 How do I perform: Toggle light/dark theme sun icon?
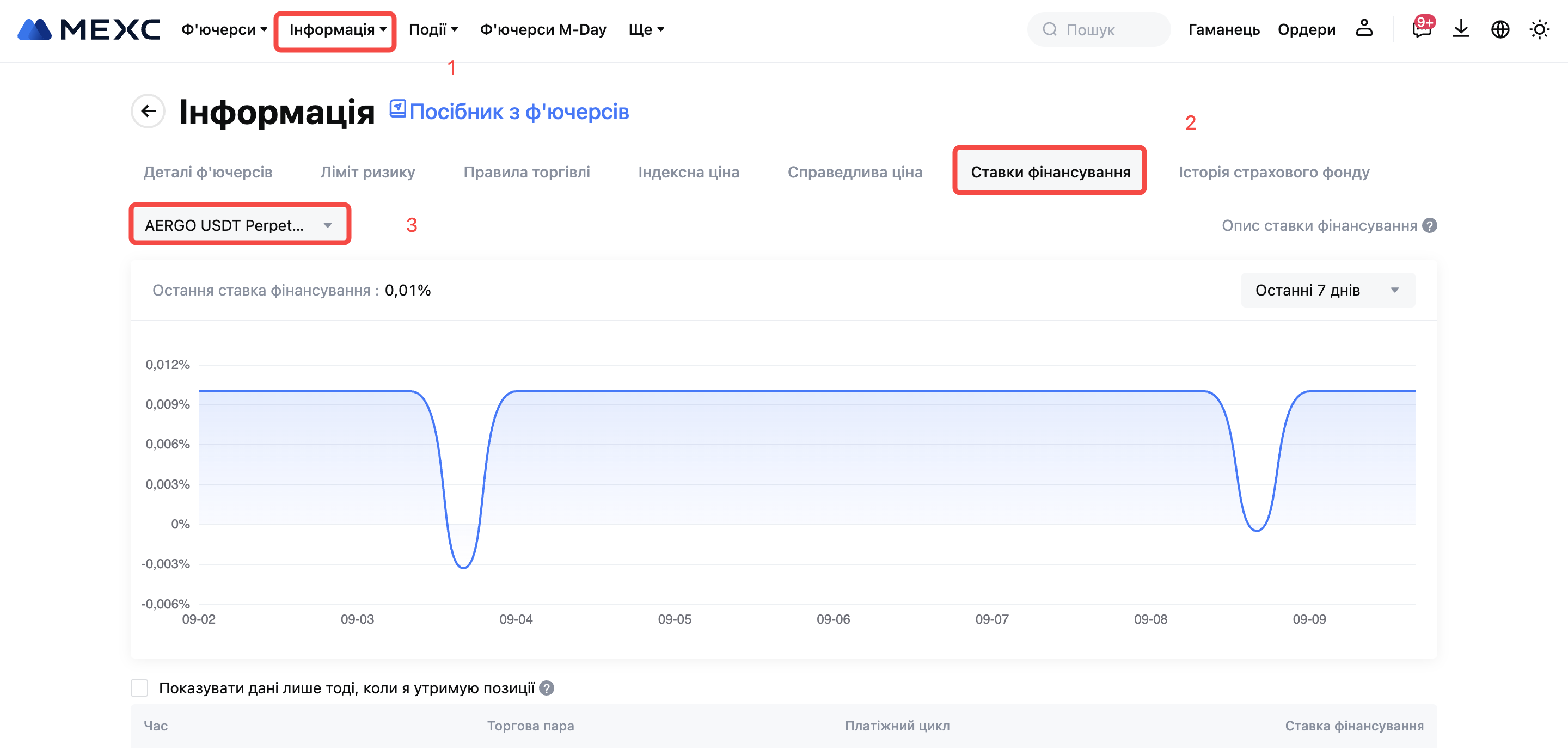1539,29
